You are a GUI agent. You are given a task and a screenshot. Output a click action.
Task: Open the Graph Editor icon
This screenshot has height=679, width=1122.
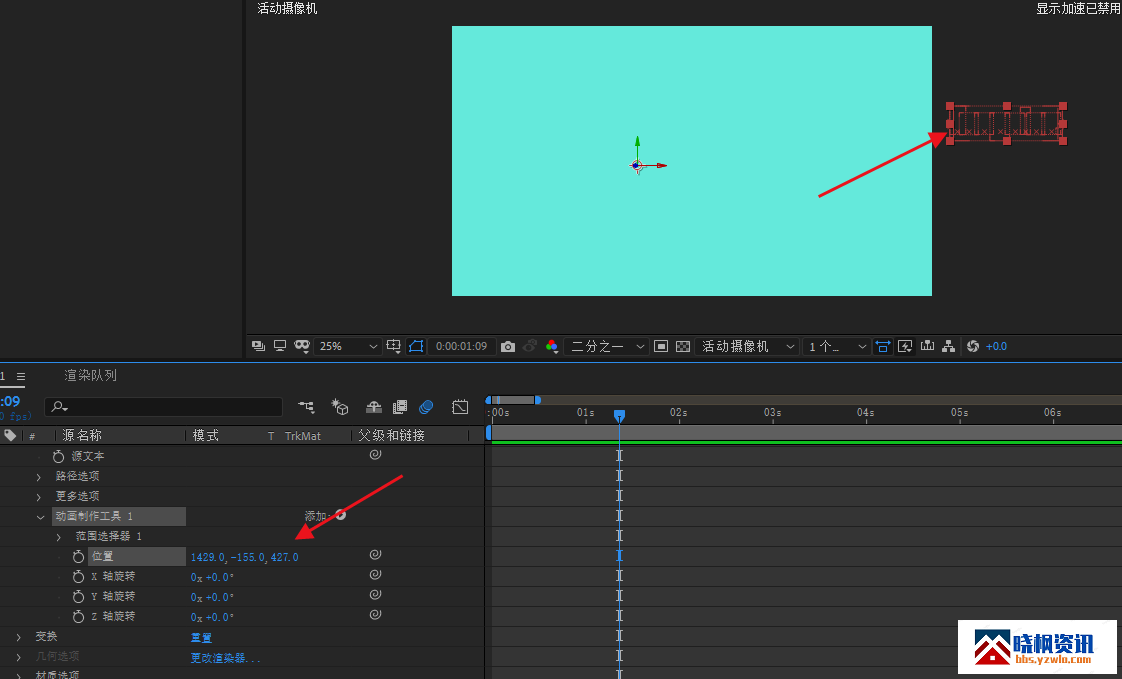[x=460, y=407]
